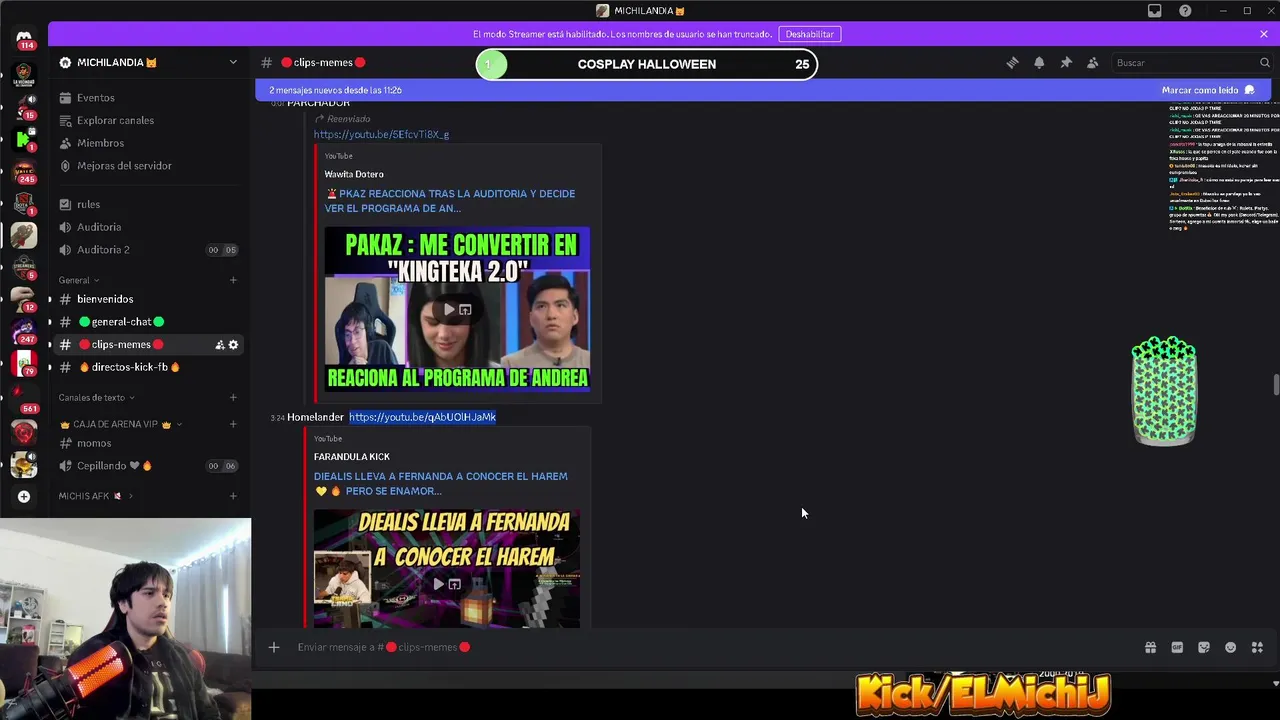This screenshot has height=720, width=1280.
Task: Click plus icon beside Canales de texto
Action: tap(233, 398)
